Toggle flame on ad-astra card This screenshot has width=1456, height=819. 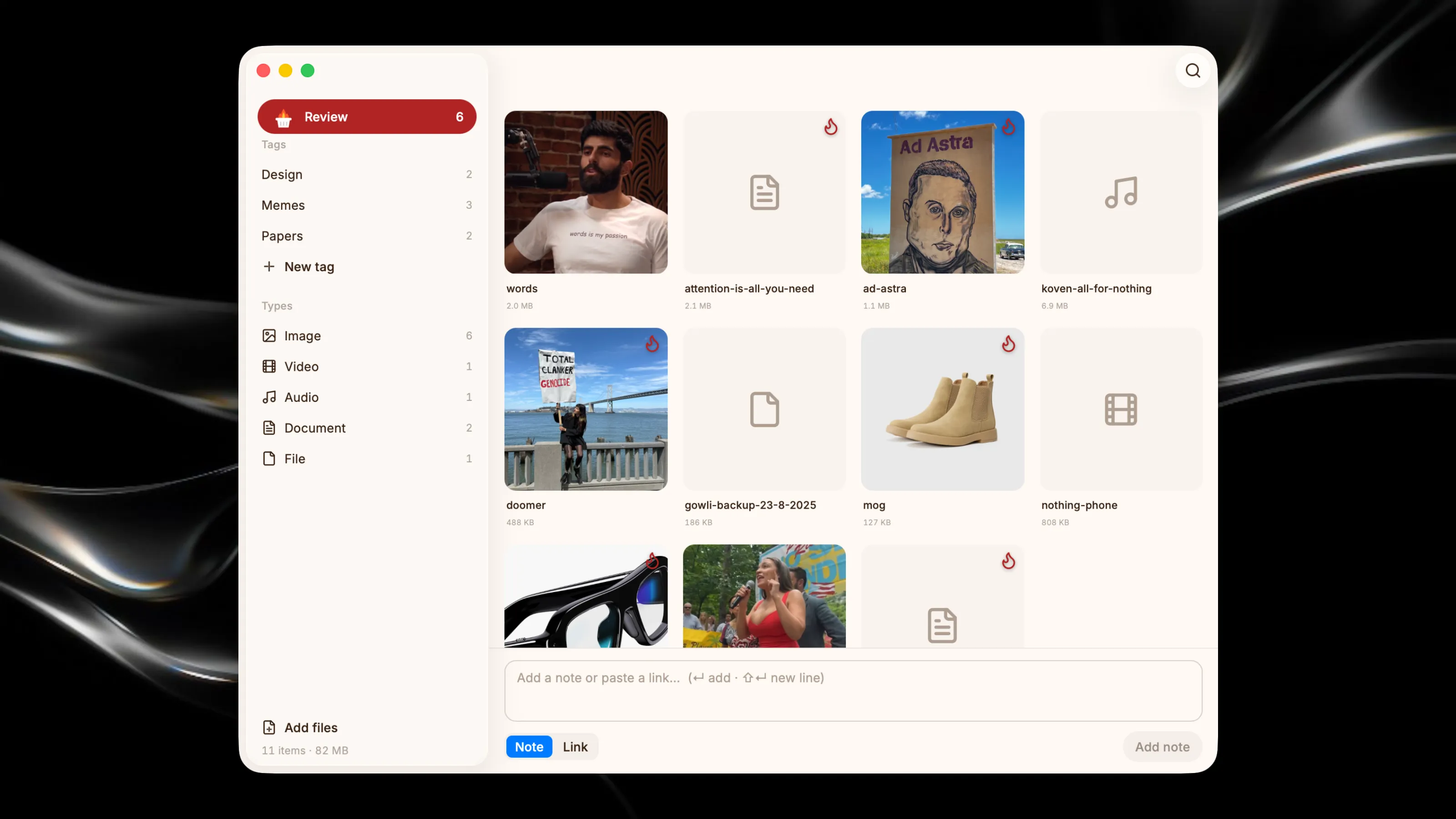[1008, 126]
